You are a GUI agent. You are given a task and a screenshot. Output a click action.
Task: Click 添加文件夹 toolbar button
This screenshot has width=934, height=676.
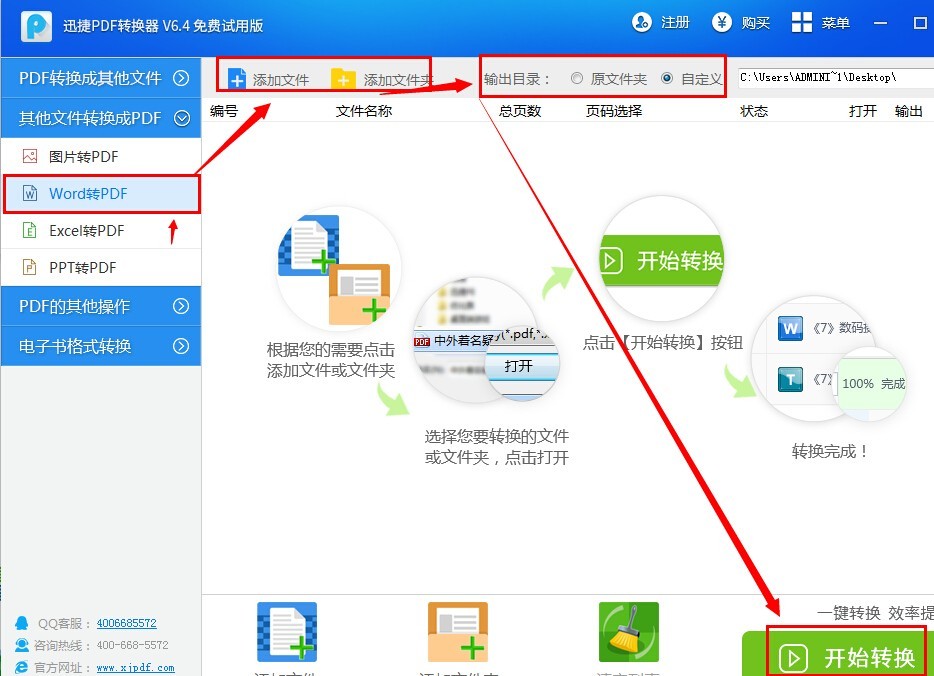382,79
